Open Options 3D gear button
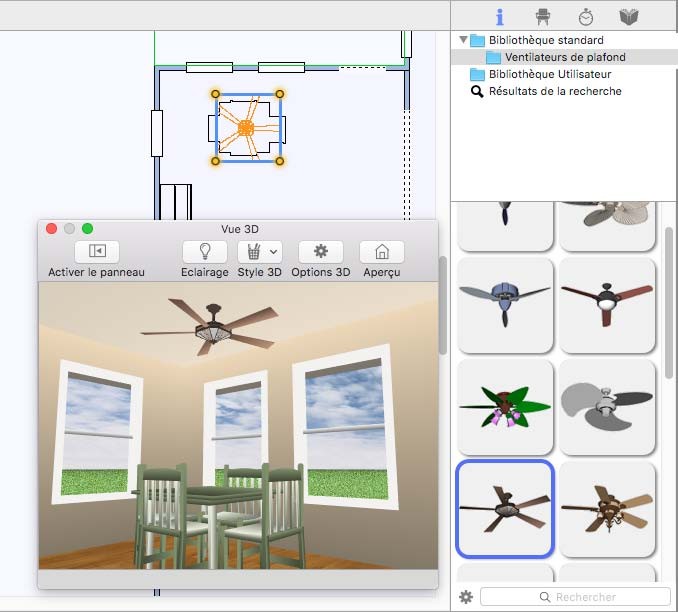Screen dimensions: 678x612 click(x=320, y=252)
